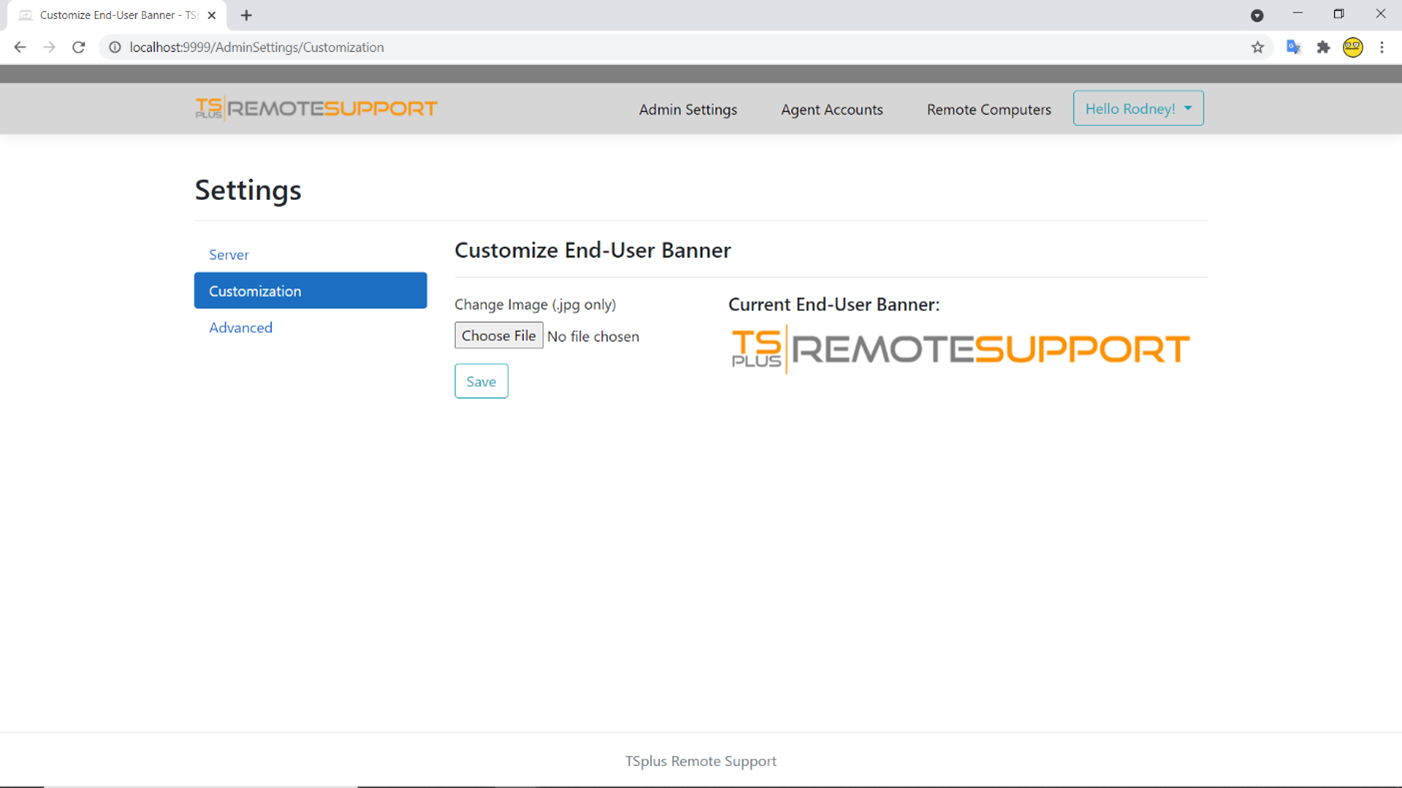Navigate to Remote Computers
1402x788 pixels.
click(x=988, y=109)
